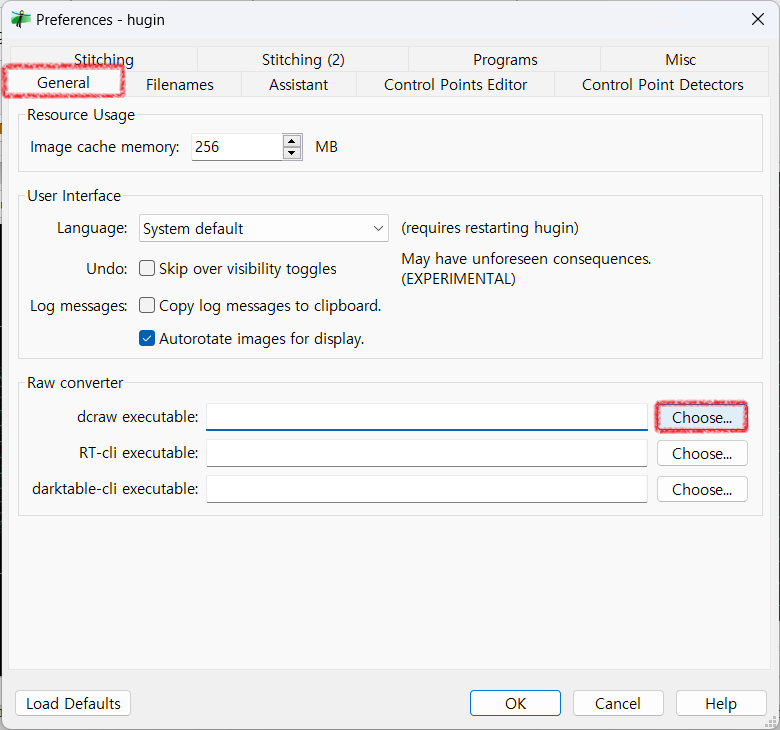Click the Load Defaults button
This screenshot has width=780, height=730.
click(x=73, y=703)
